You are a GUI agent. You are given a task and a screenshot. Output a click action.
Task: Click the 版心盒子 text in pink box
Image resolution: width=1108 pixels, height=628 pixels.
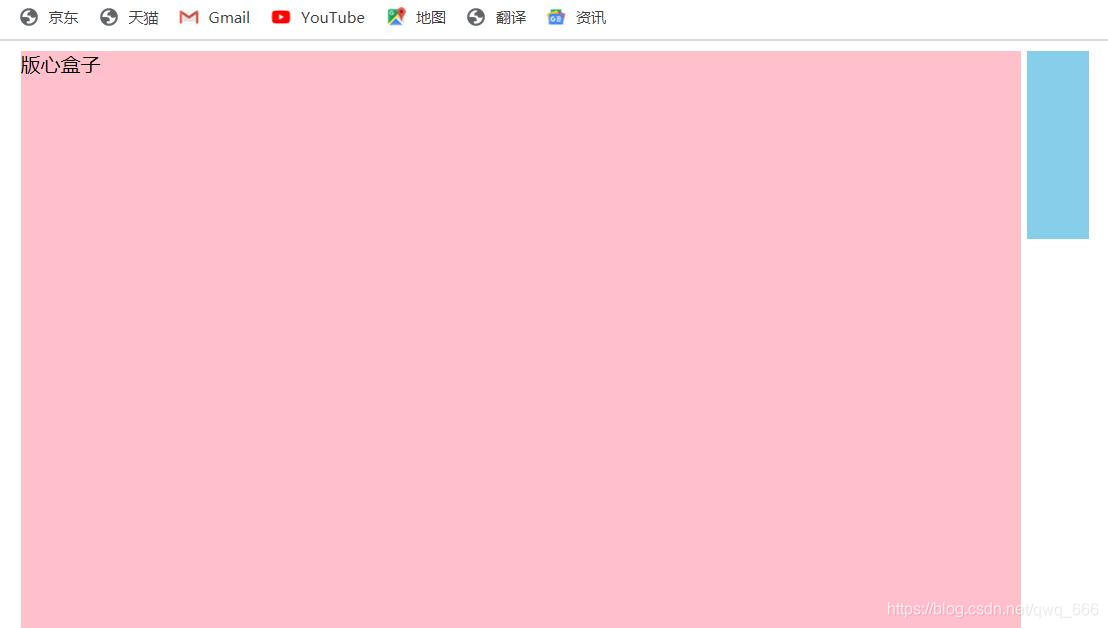(61, 65)
